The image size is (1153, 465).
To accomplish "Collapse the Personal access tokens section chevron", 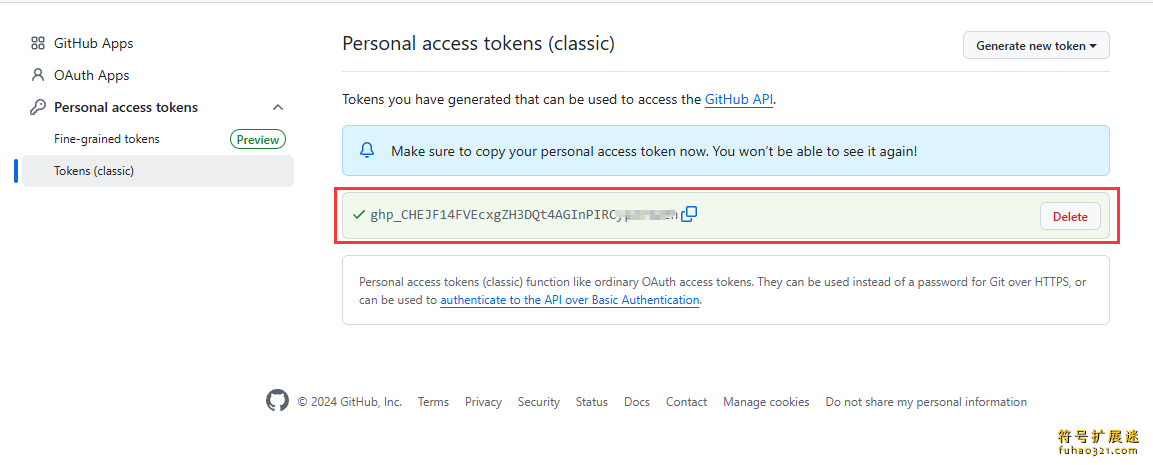I will point(278,107).
